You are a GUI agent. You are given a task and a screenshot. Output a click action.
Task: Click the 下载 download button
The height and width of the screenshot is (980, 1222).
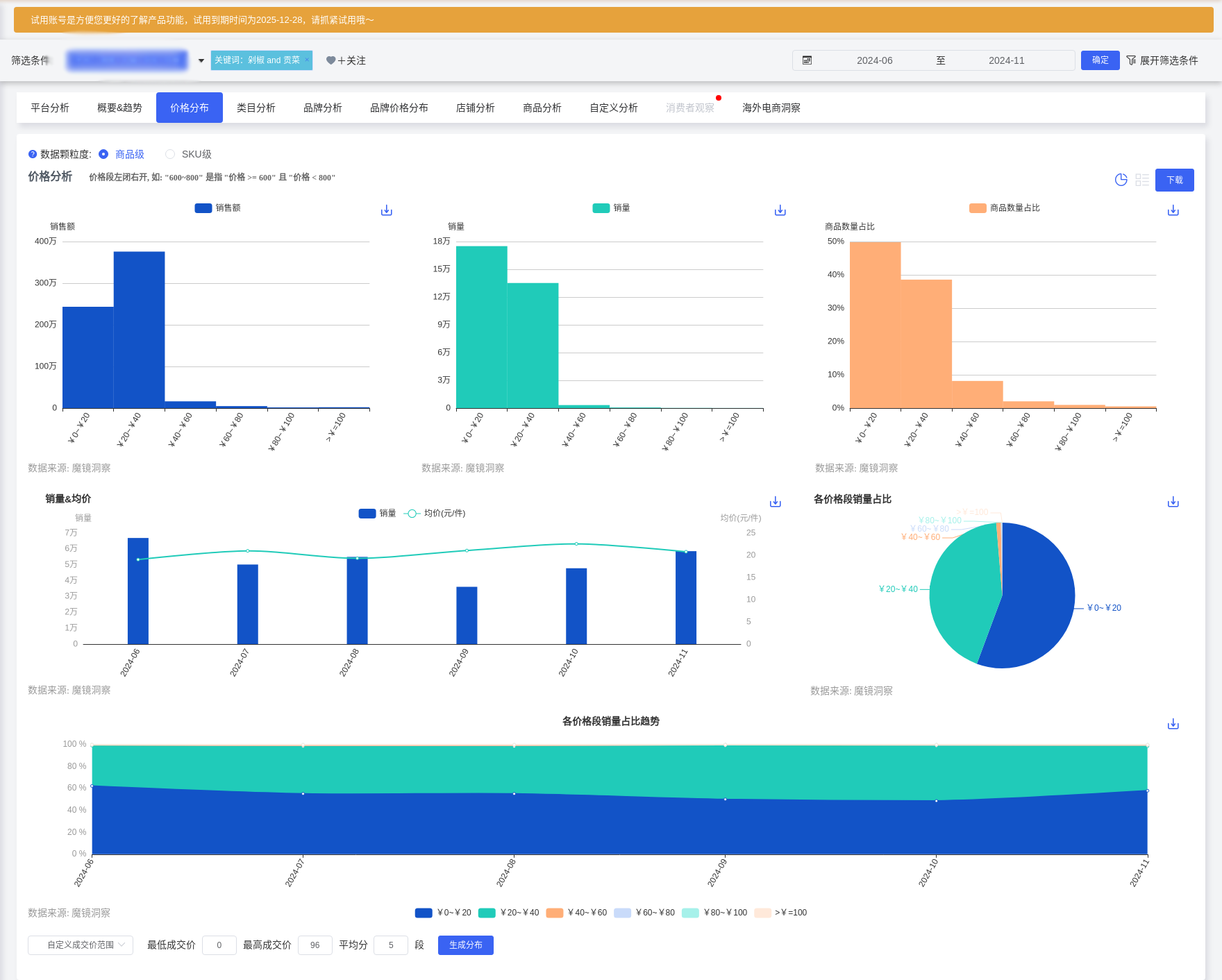(1175, 180)
